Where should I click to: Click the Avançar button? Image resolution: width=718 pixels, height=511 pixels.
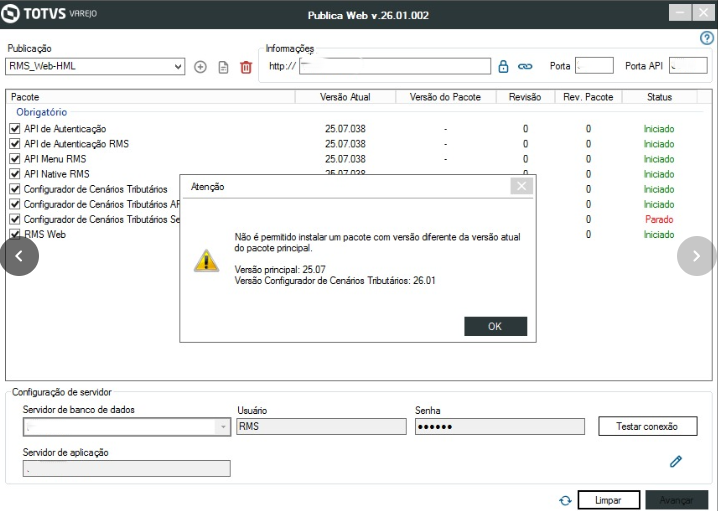[676, 500]
